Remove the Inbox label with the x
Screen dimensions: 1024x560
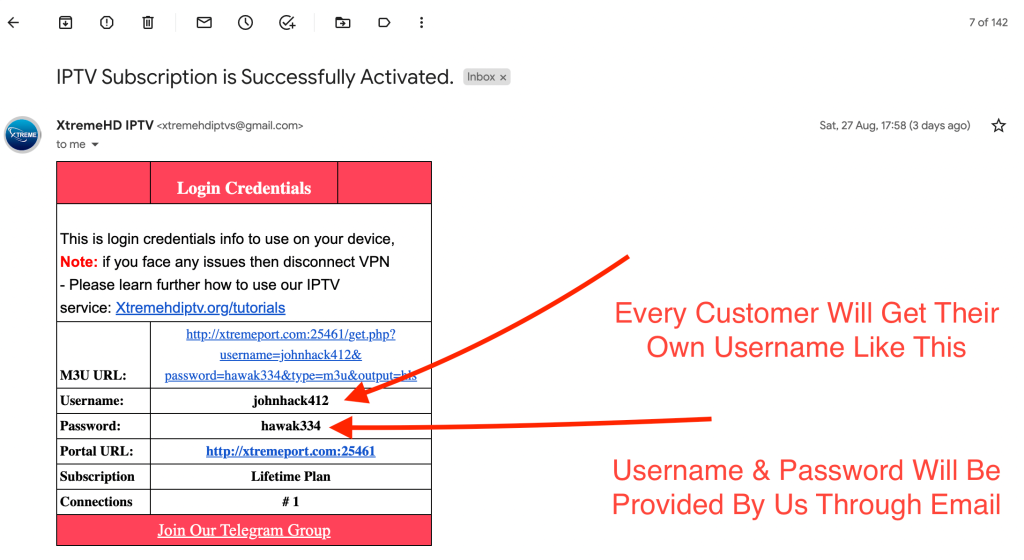click(503, 77)
